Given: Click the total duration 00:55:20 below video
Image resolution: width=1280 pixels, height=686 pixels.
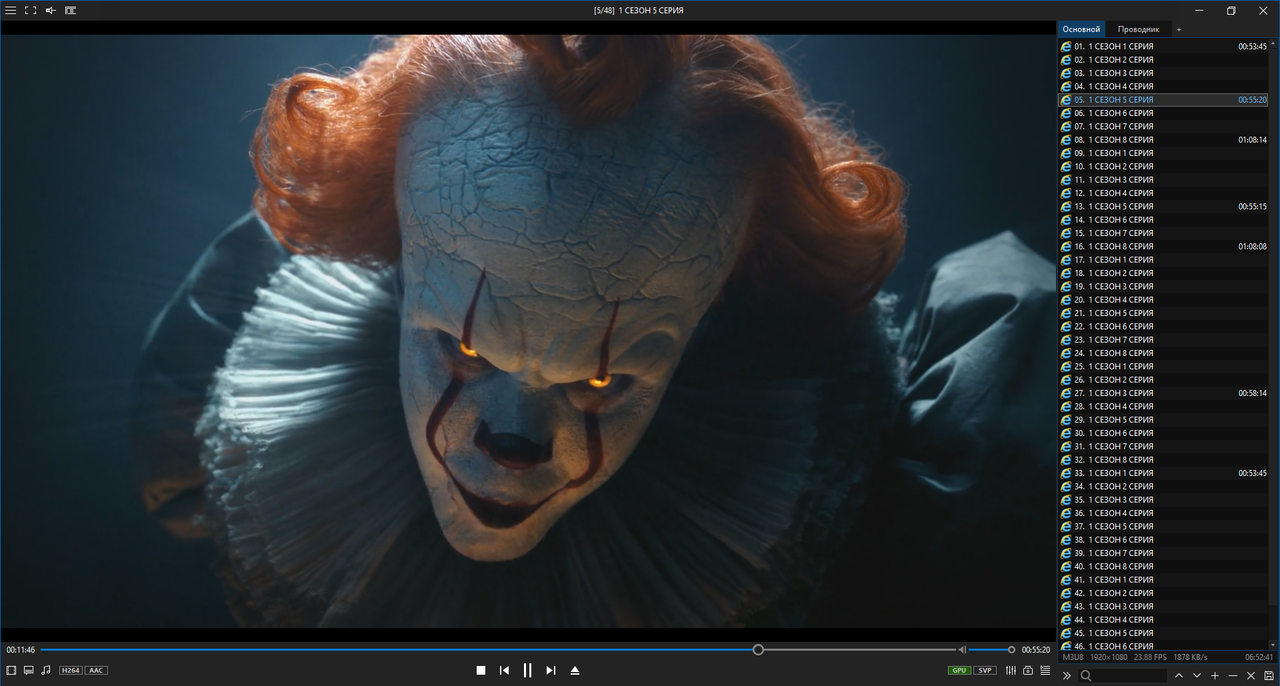Looking at the screenshot, I should 1035,650.
